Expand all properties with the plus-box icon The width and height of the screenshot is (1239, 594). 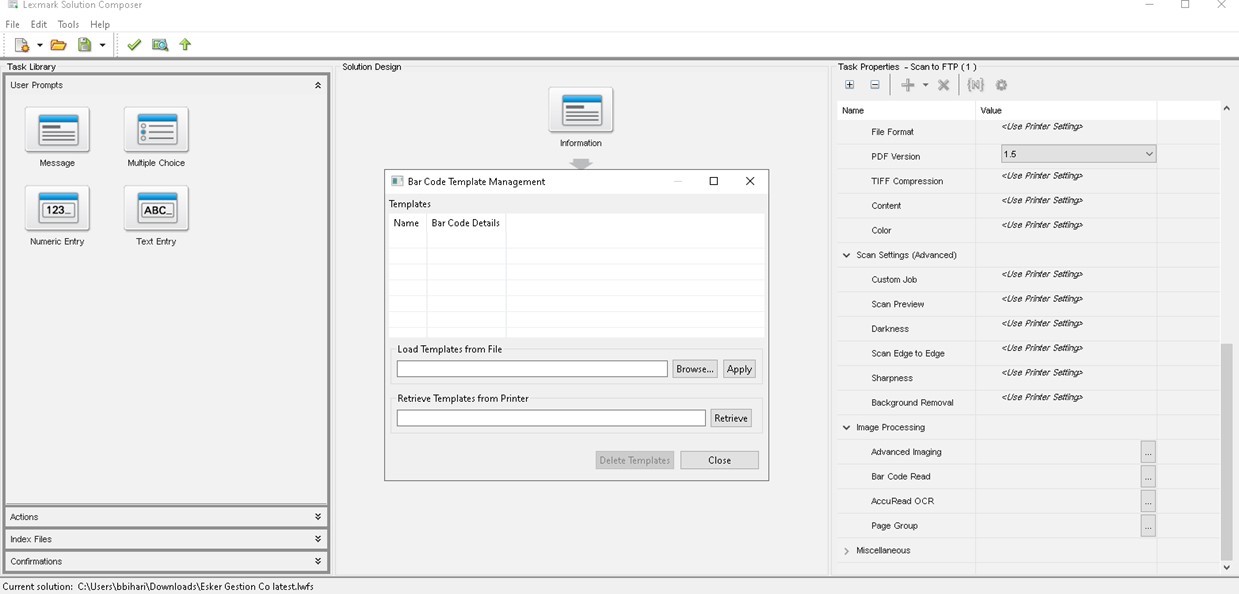point(849,85)
